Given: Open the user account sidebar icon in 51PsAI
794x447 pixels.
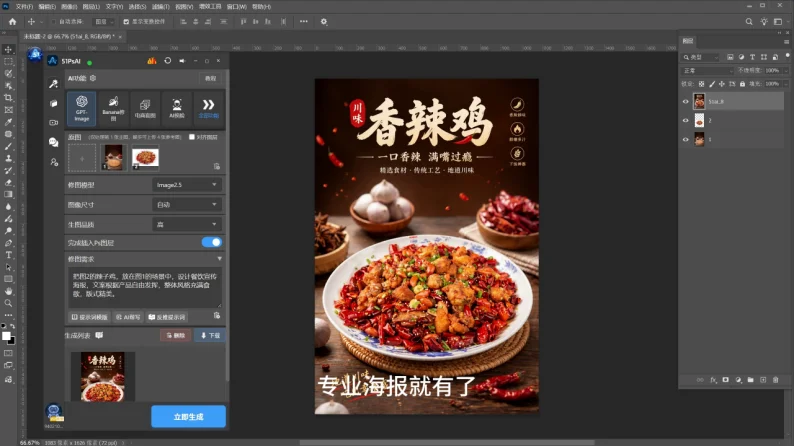Looking at the screenshot, I should click(x=53, y=162).
